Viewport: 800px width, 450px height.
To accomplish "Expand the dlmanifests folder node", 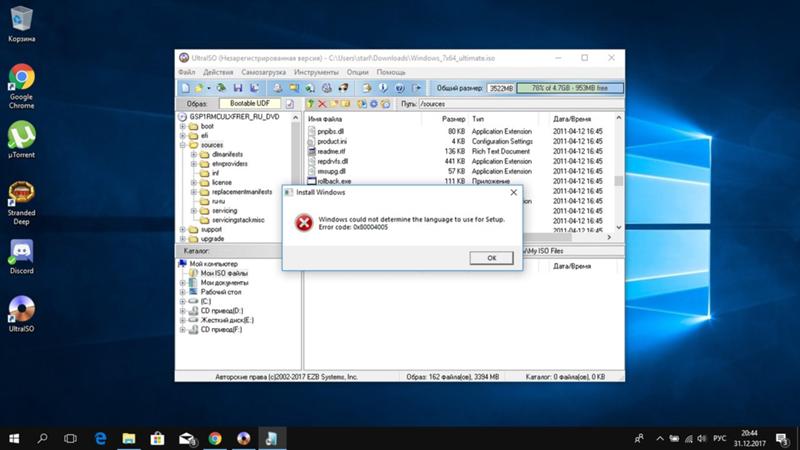I will [x=194, y=154].
